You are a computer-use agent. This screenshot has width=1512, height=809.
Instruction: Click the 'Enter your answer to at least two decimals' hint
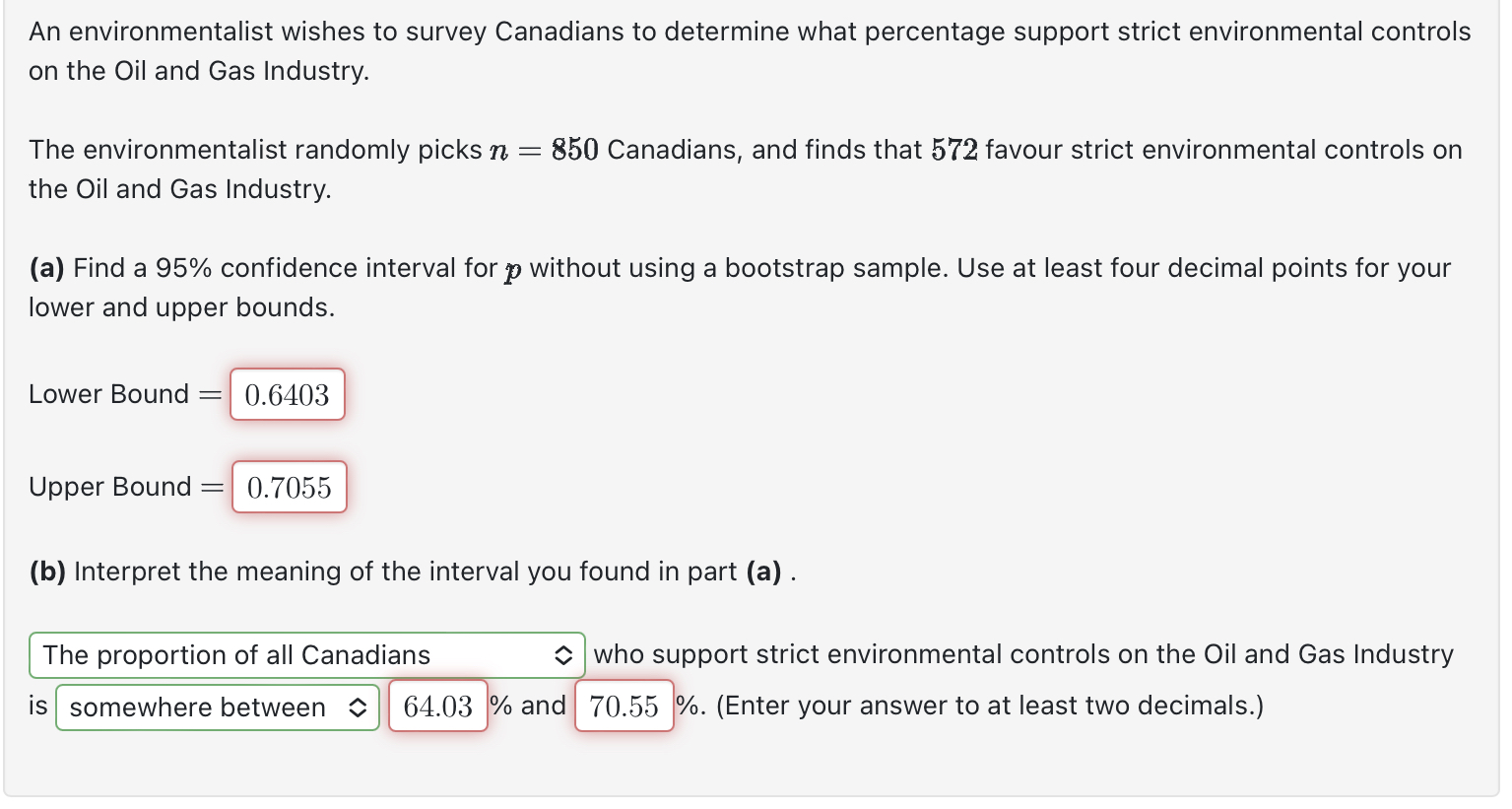click(x=989, y=706)
